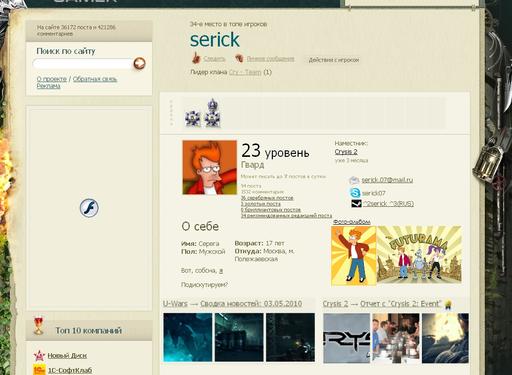The image size is (512, 375).
Task: Open the Futurama group photo thumbnail
Action: (419, 255)
